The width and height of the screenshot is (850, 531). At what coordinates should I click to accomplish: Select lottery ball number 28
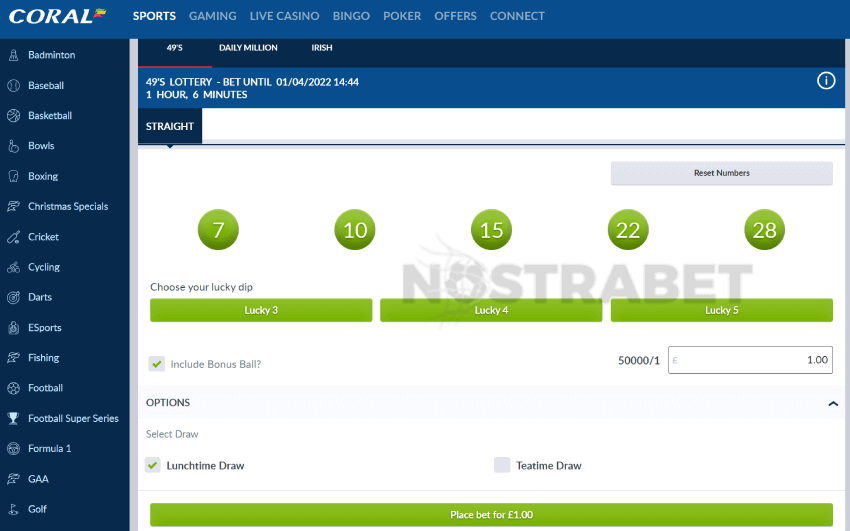click(x=764, y=230)
